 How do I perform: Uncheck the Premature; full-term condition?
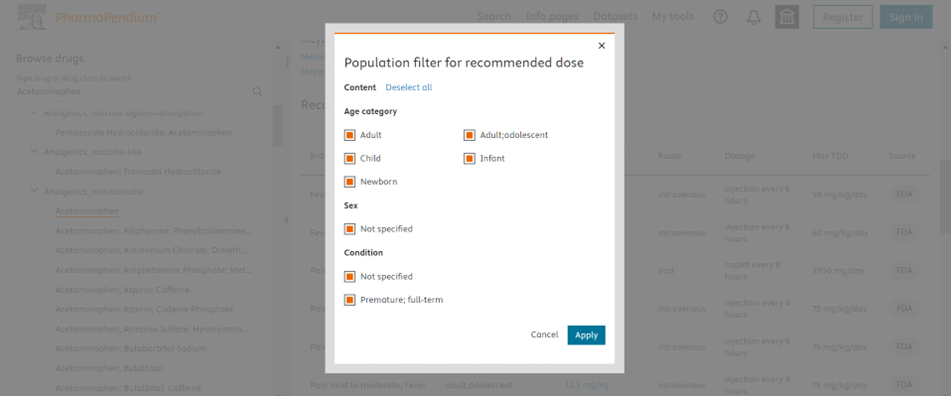(349, 300)
